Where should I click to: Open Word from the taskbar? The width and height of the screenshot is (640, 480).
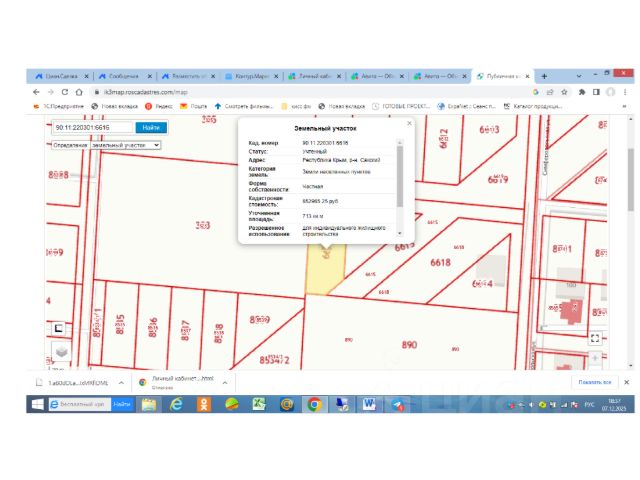(x=369, y=404)
